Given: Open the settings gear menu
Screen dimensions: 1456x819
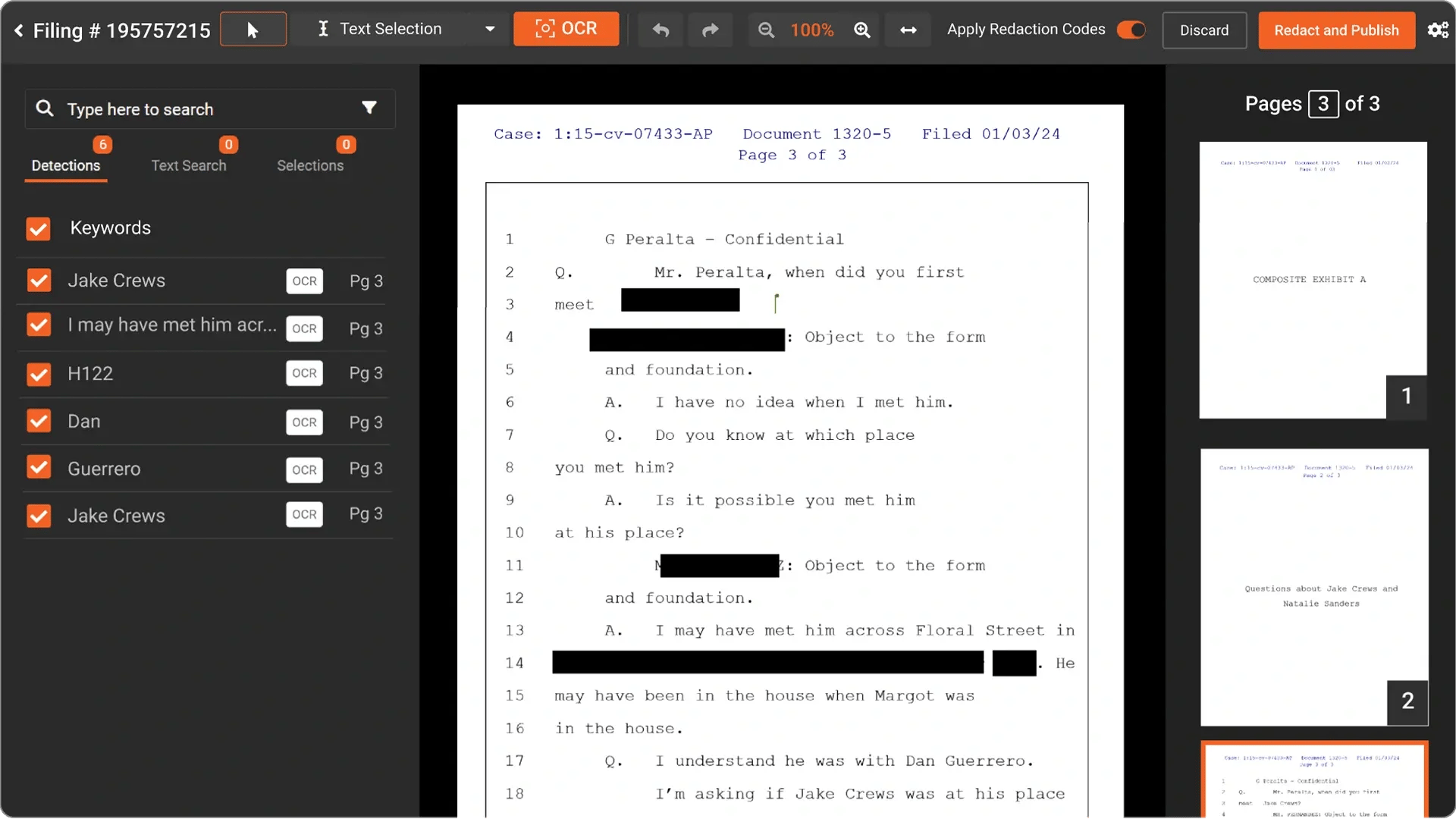Looking at the screenshot, I should [1438, 30].
